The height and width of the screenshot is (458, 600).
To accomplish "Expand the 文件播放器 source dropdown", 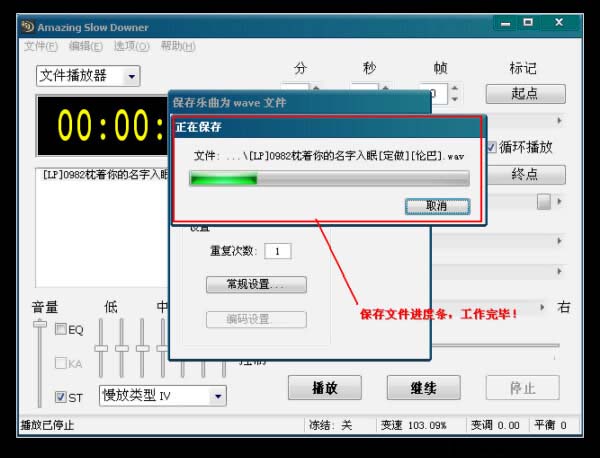I will pos(132,76).
